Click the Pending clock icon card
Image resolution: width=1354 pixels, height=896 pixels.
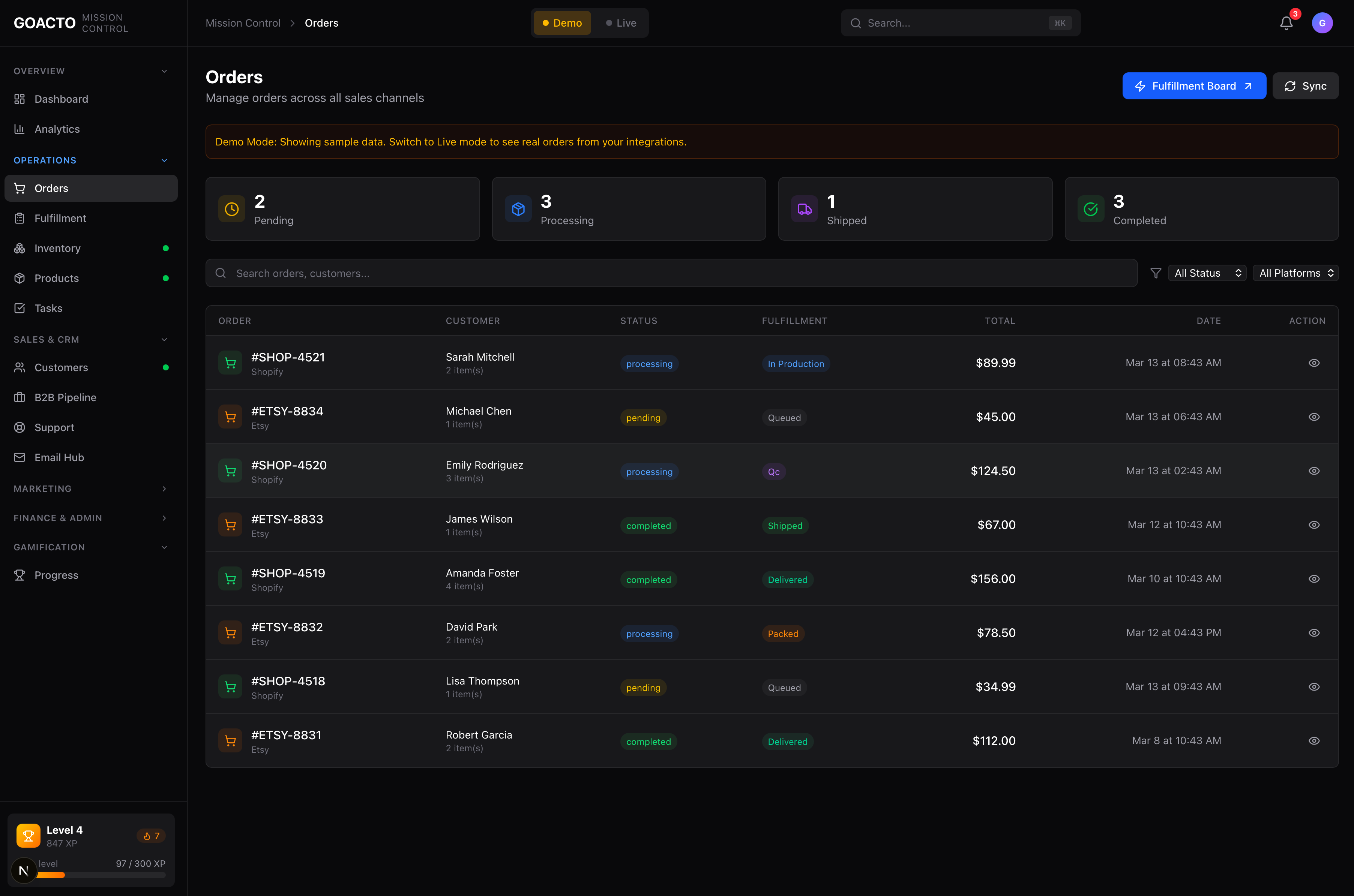[x=231, y=209]
